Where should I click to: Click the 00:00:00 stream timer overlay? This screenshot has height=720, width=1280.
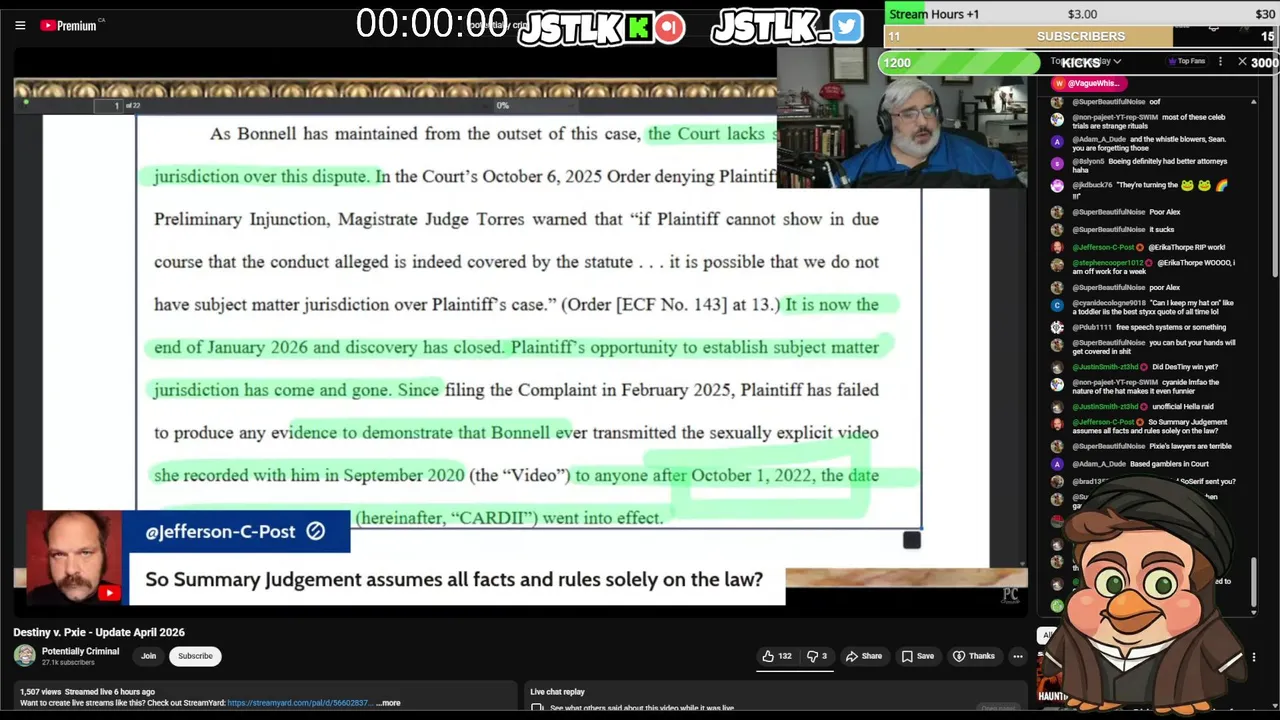coord(432,24)
